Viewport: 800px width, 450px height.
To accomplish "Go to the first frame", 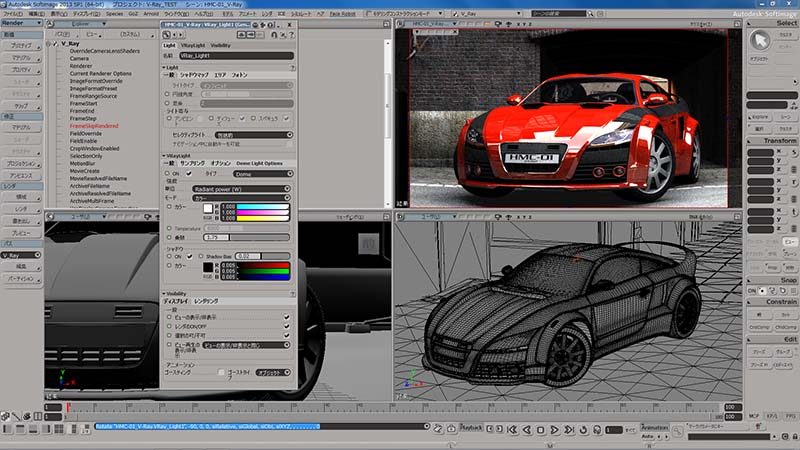I will pyautogui.click(x=513, y=430).
